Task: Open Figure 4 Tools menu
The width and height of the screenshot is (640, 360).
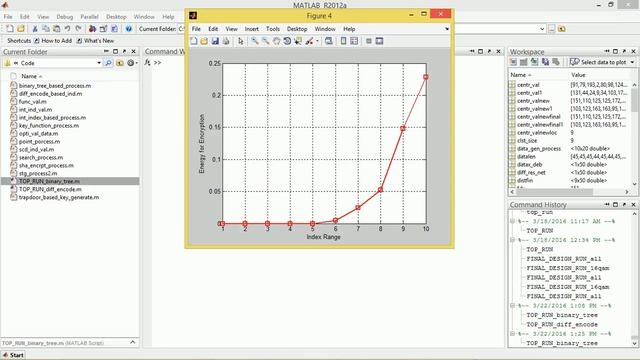Action: 273,29
